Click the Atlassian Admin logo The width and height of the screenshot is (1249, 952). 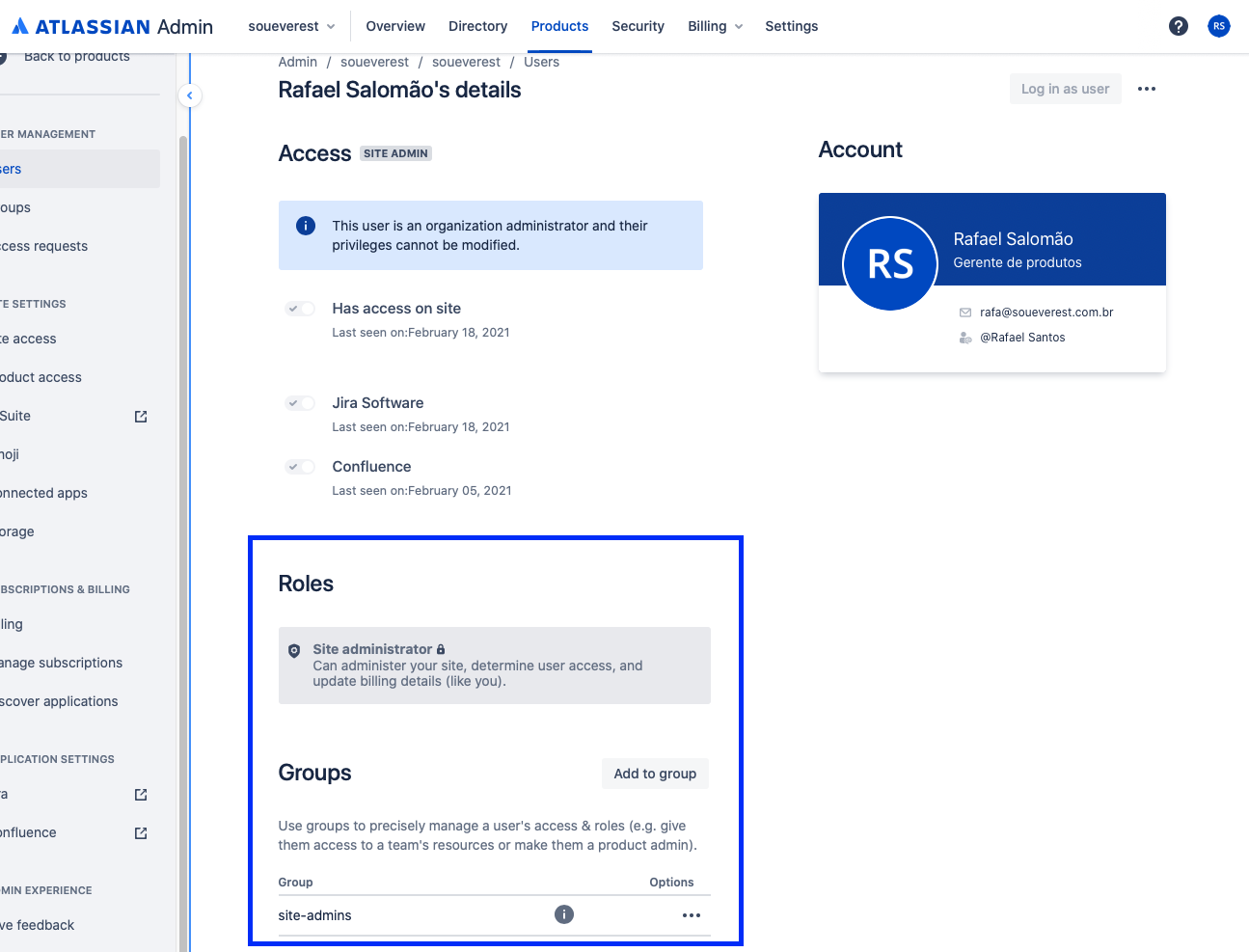pyautogui.click(x=112, y=26)
